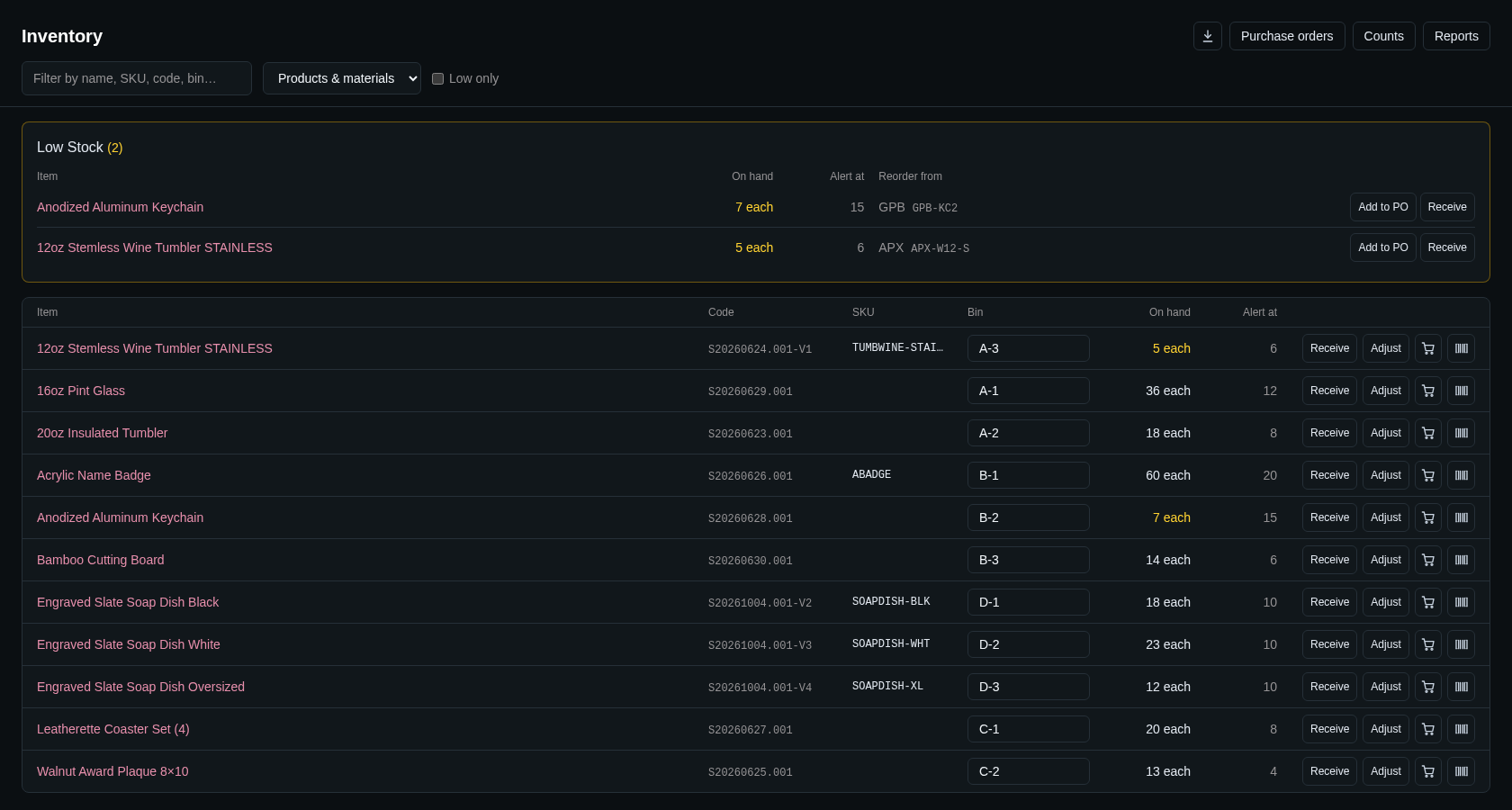Edit bin field C-2 for Walnut Award Plaque
Image resolution: width=1512 pixels, height=810 pixels.
click(x=1029, y=771)
